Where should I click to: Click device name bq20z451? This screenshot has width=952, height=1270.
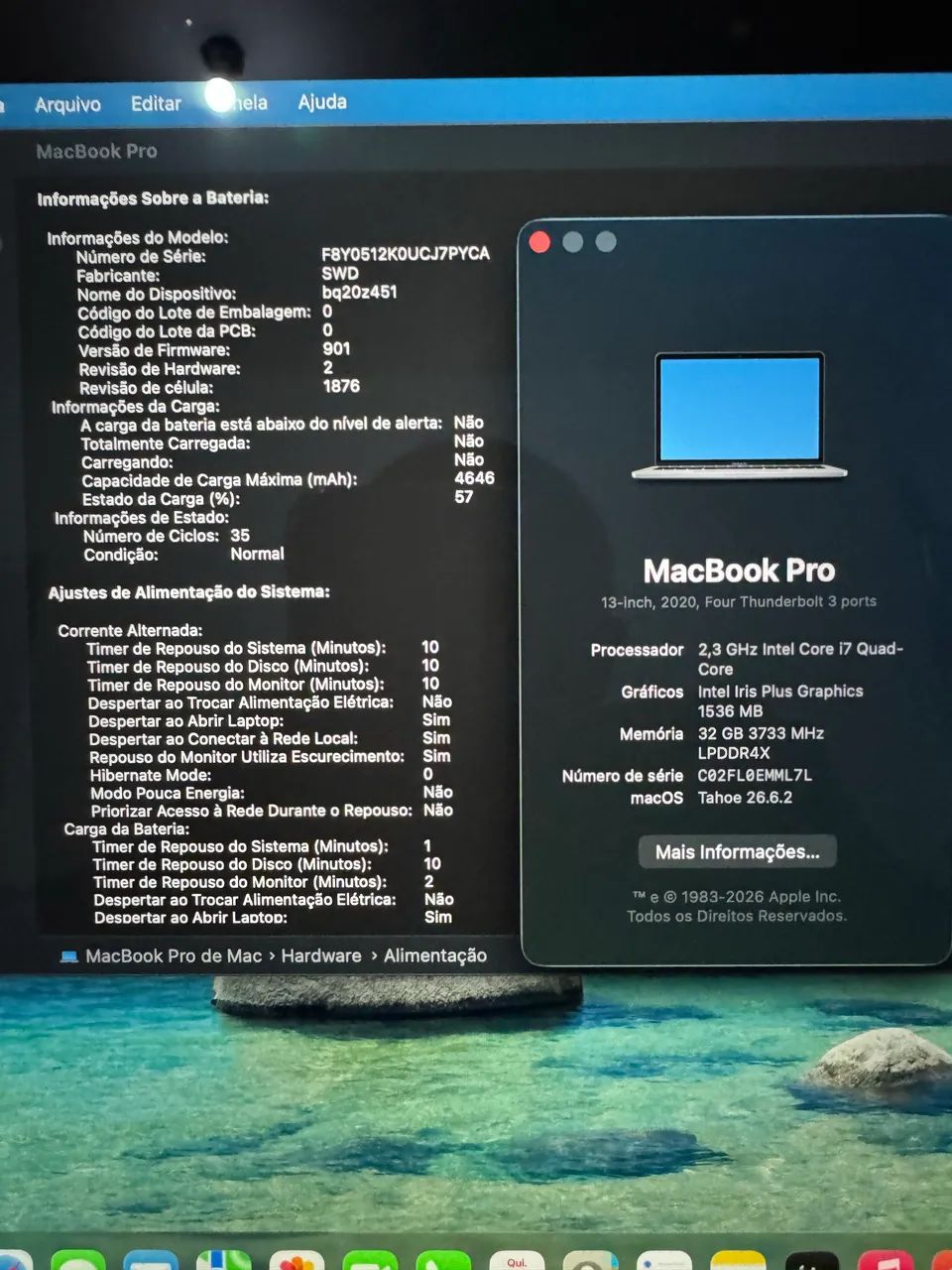tap(359, 292)
